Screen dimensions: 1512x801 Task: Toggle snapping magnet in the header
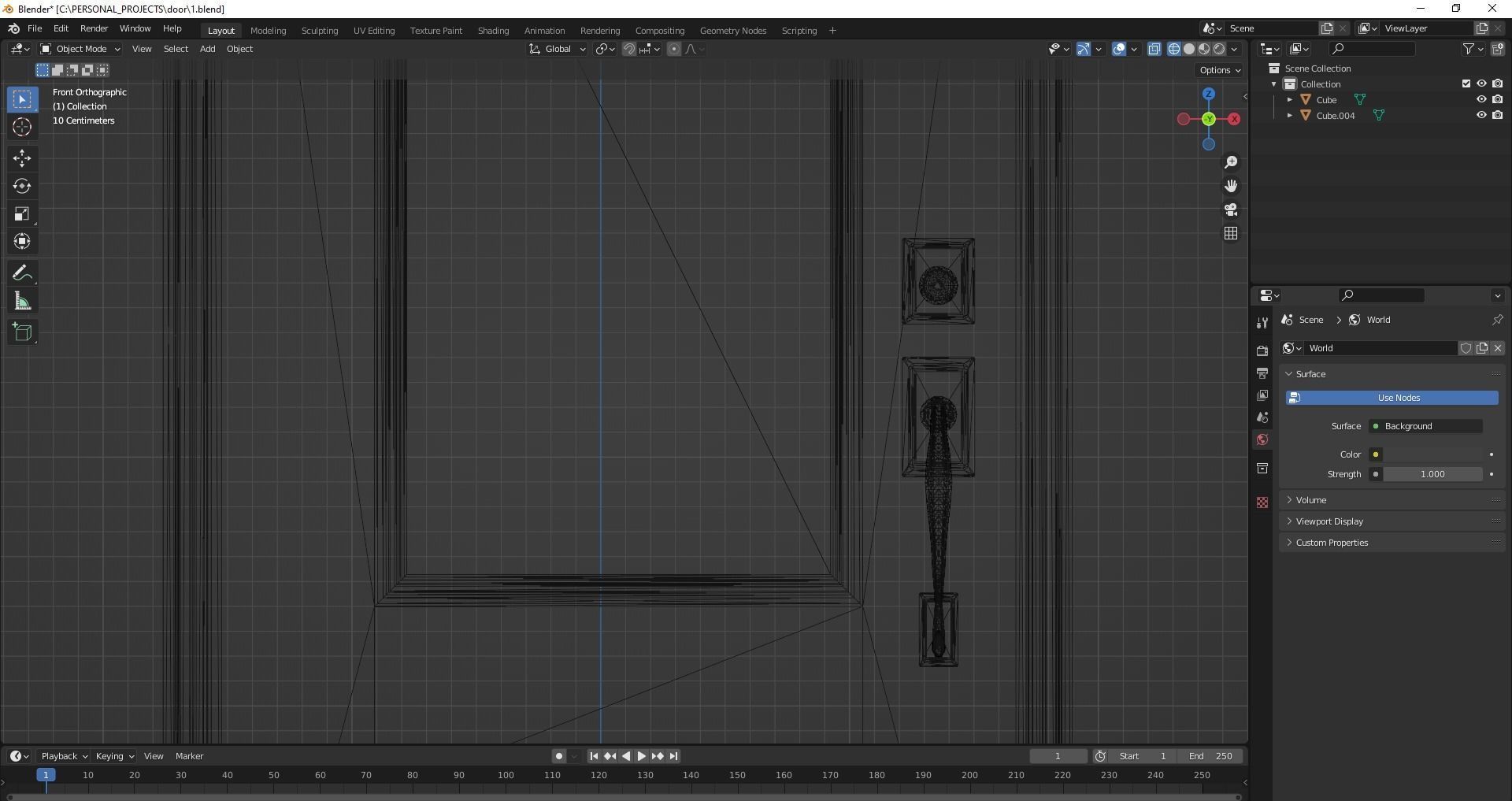pyautogui.click(x=629, y=49)
